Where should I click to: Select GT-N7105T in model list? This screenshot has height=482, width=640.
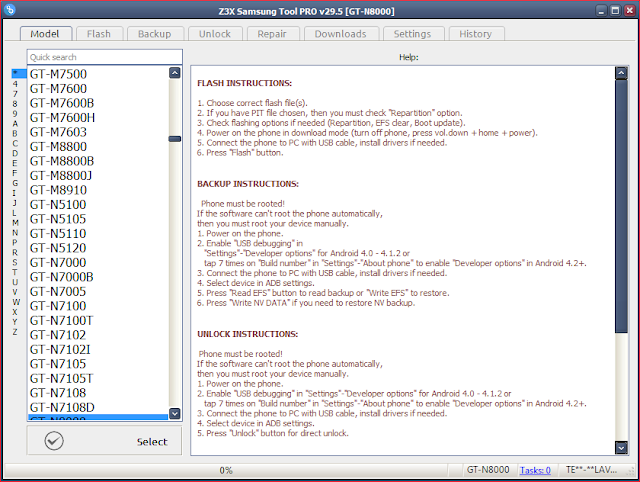tap(98, 378)
